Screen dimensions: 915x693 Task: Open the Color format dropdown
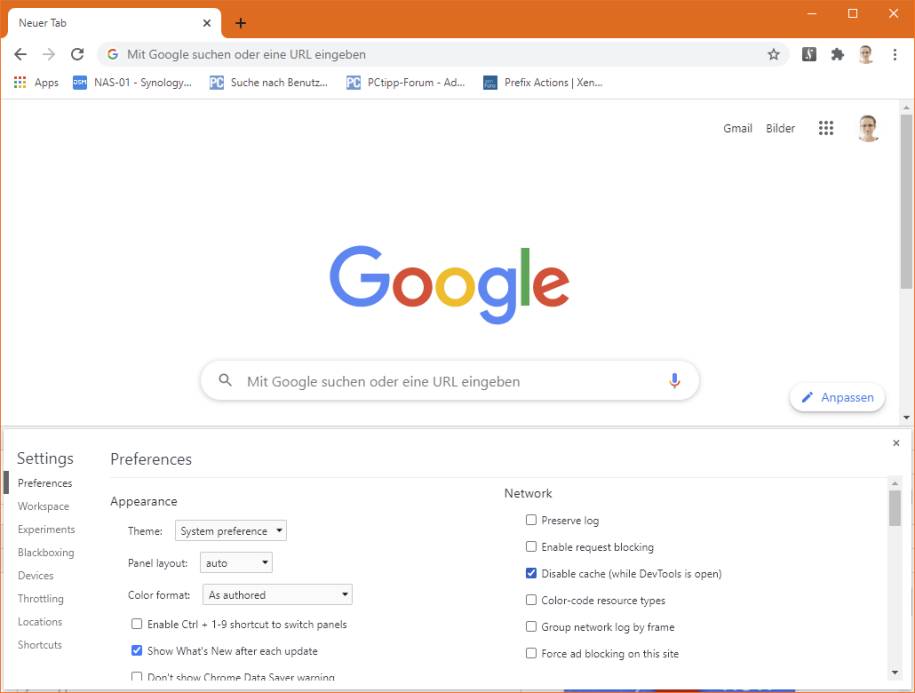pos(277,594)
